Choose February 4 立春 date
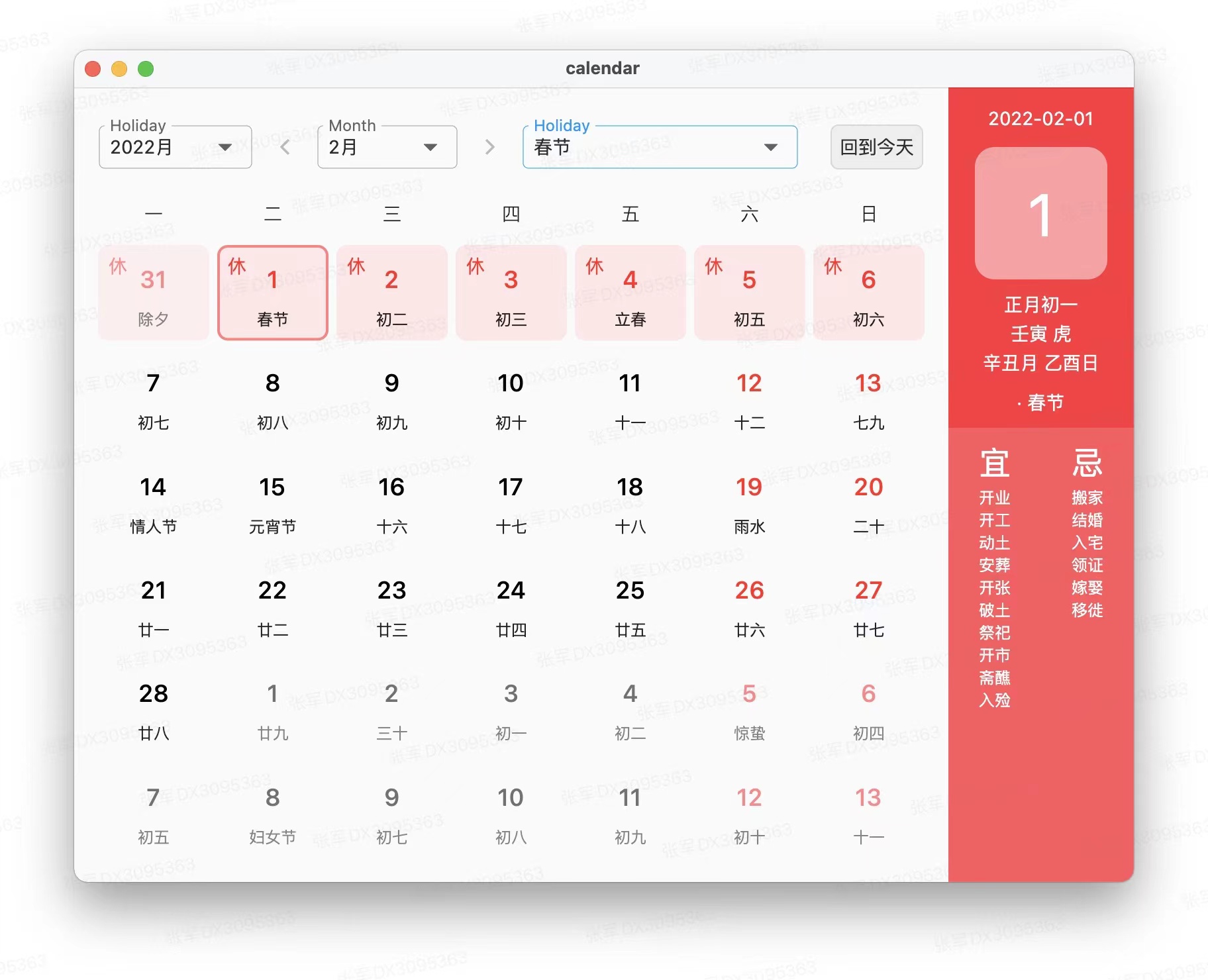 pos(630,293)
